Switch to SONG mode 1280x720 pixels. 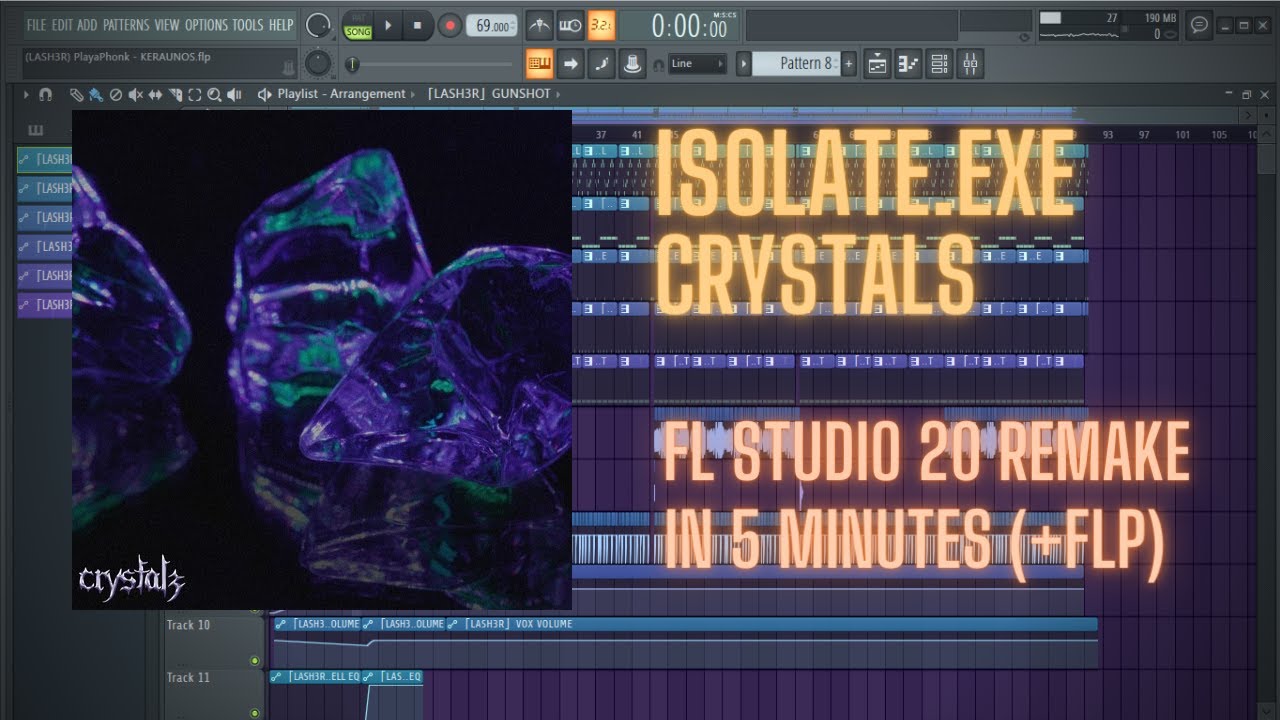357,32
